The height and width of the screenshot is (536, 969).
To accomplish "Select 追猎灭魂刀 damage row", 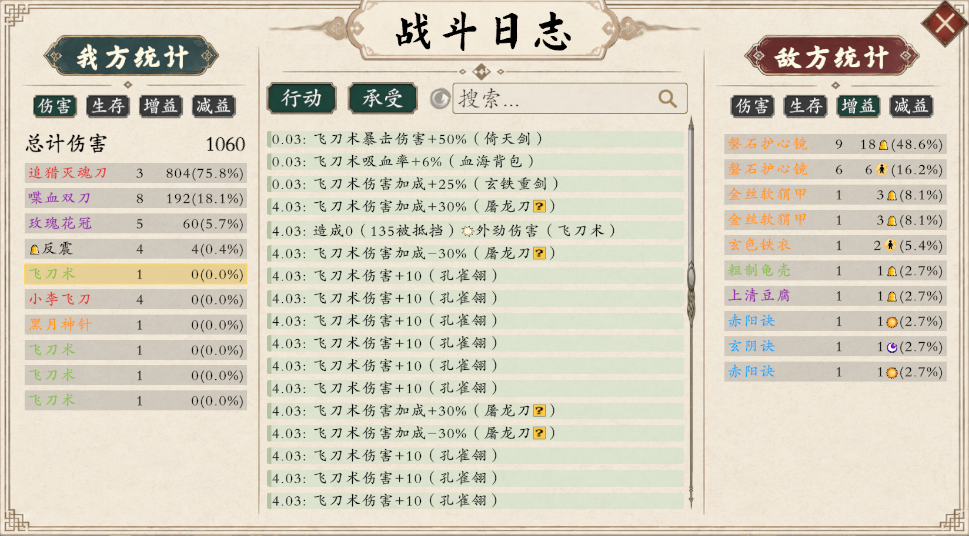I will (136, 173).
